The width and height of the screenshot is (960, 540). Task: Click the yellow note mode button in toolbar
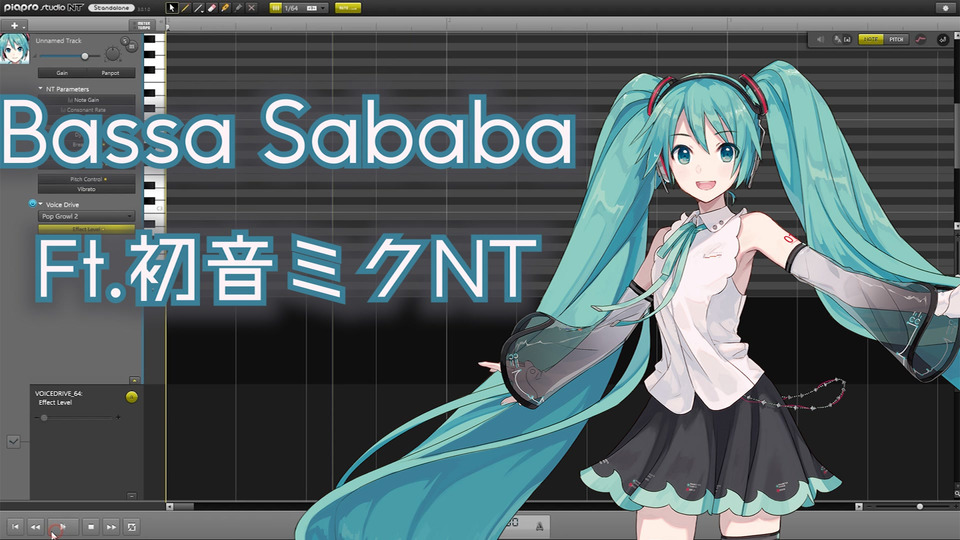pos(348,8)
